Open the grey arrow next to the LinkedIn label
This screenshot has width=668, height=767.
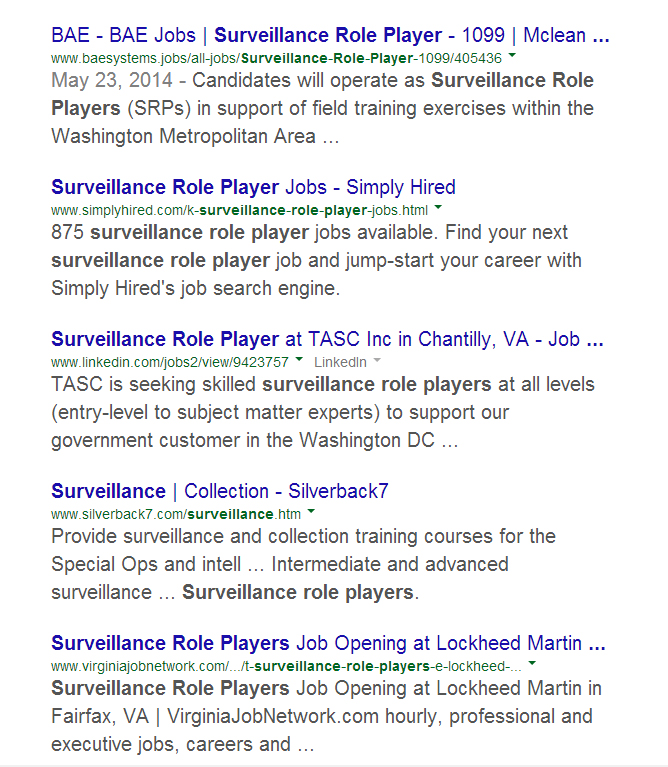(x=378, y=361)
